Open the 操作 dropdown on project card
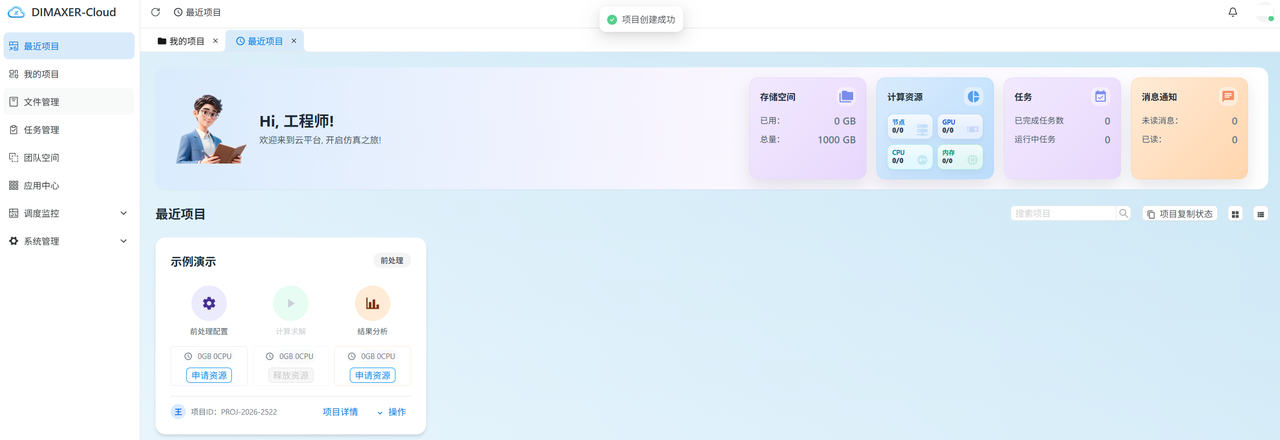Viewport: 1280px width, 440px height. (x=391, y=412)
